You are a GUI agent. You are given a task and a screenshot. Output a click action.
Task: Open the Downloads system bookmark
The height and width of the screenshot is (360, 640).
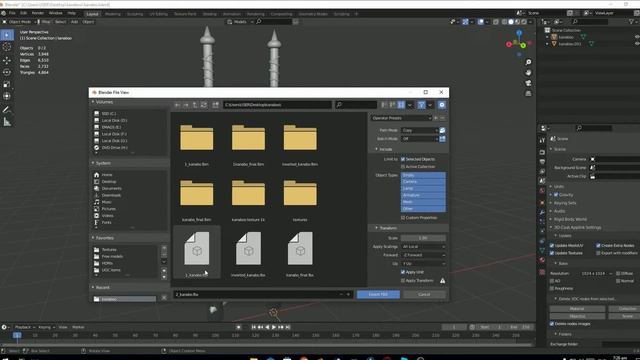[x=111, y=195]
